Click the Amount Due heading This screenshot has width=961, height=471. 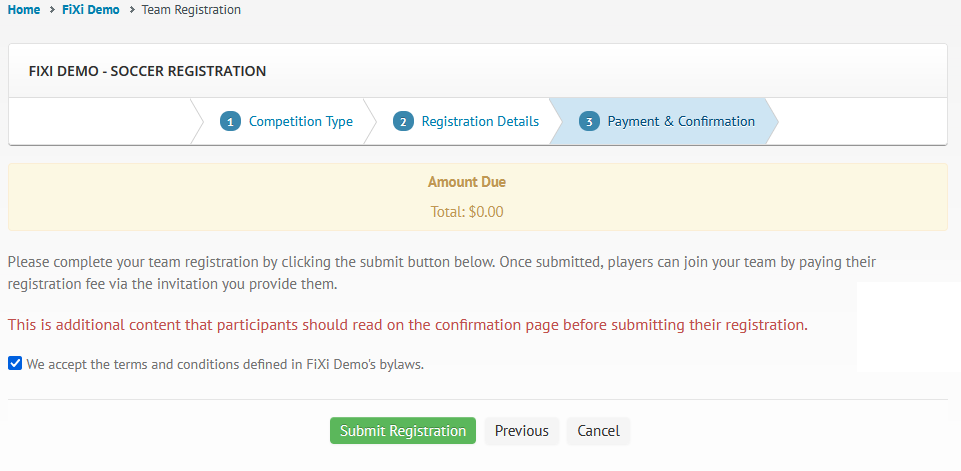click(467, 182)
